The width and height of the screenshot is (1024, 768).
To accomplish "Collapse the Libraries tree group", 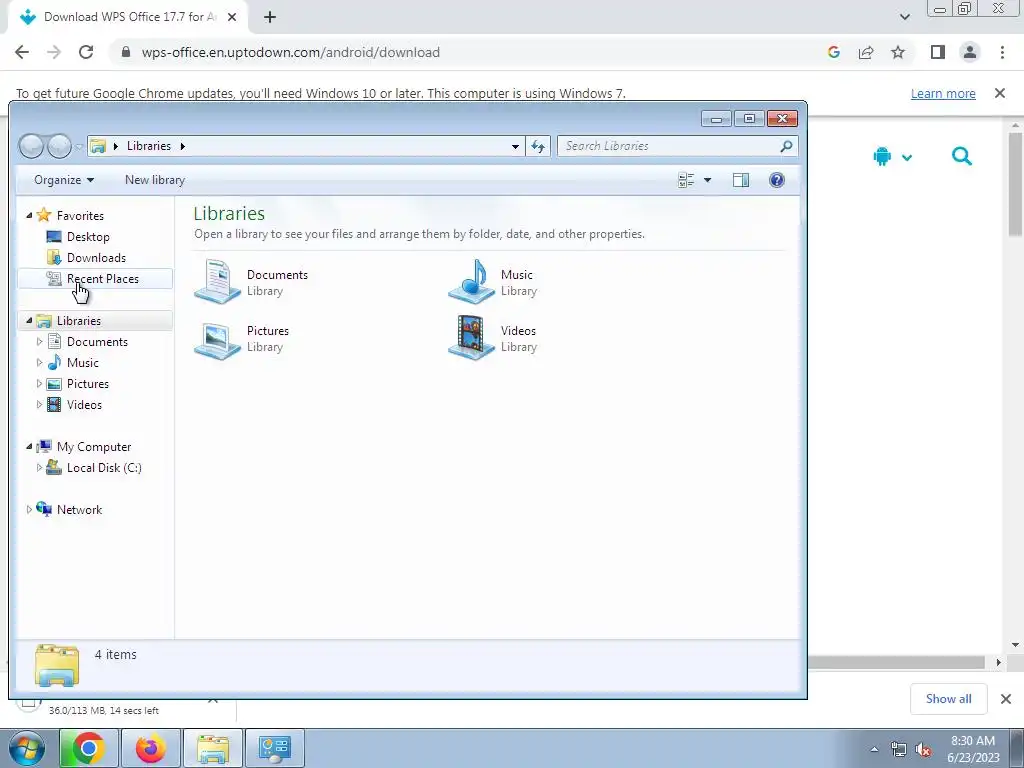I will coord(29,320).
